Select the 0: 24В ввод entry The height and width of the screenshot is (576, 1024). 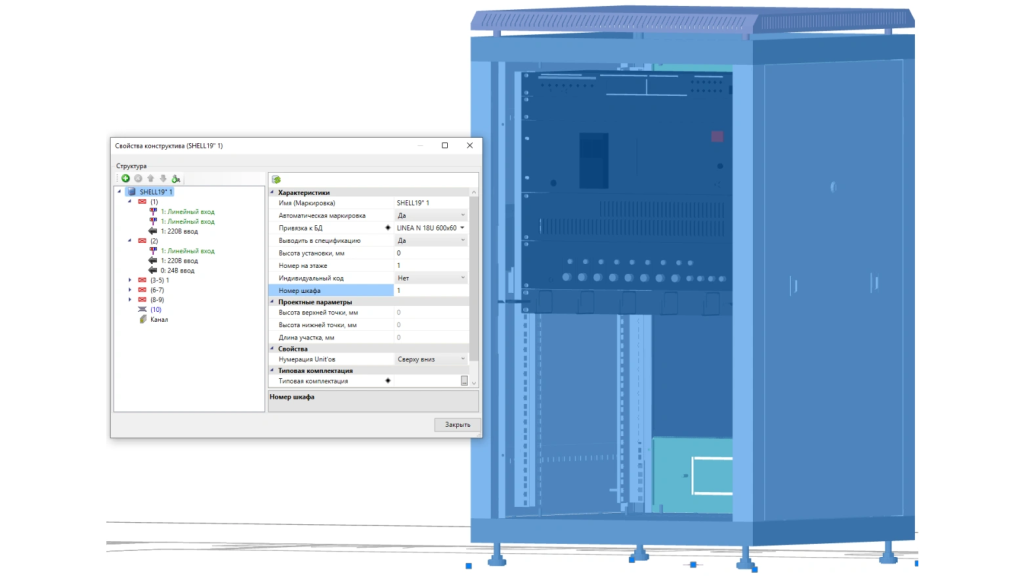177,270
